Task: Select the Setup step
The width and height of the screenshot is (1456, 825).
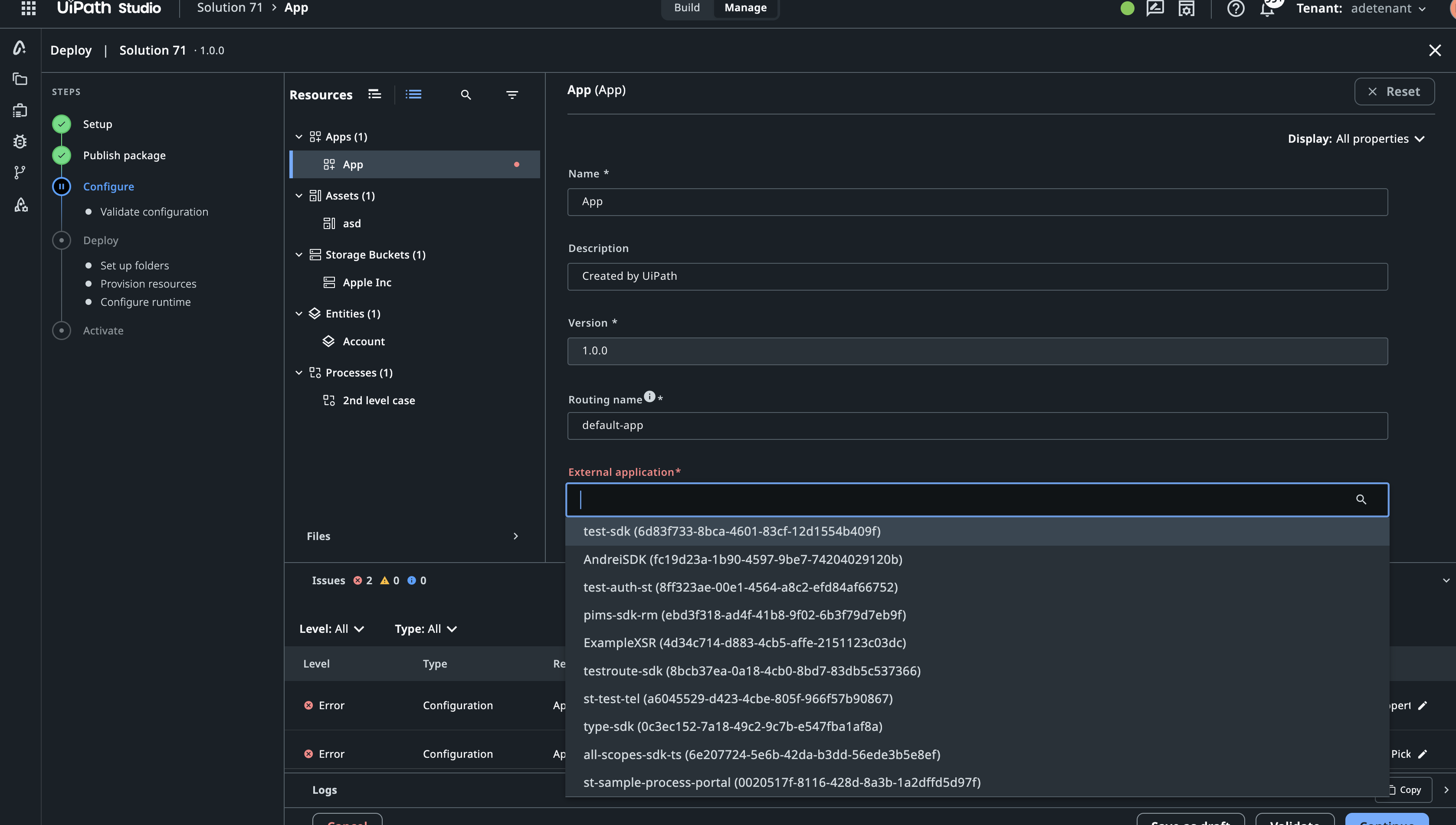Action: [x=98, y=124]
